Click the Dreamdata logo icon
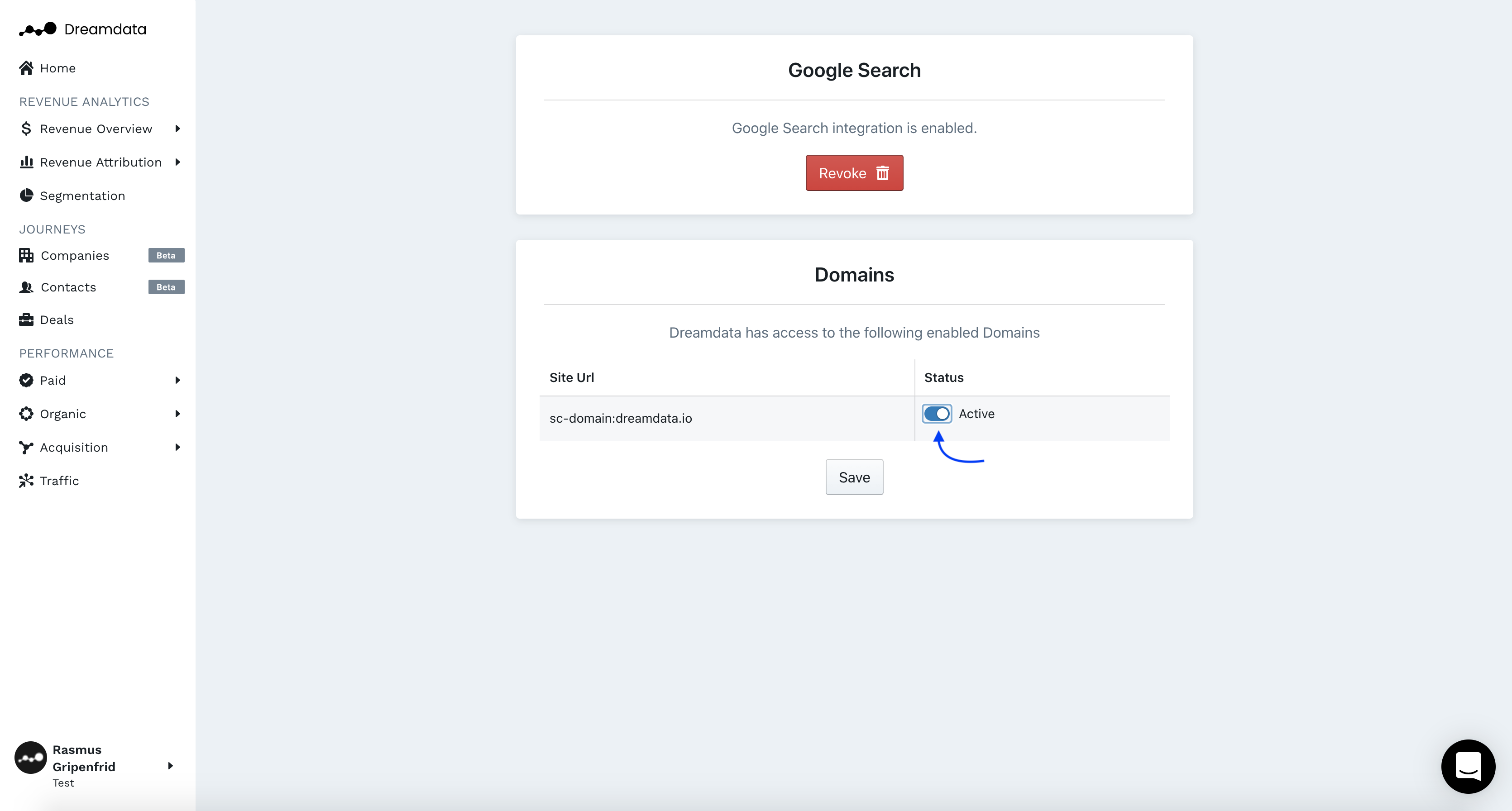Image resolution: width=1512 pixels, height=811 pixels. [x=38, y=29]
